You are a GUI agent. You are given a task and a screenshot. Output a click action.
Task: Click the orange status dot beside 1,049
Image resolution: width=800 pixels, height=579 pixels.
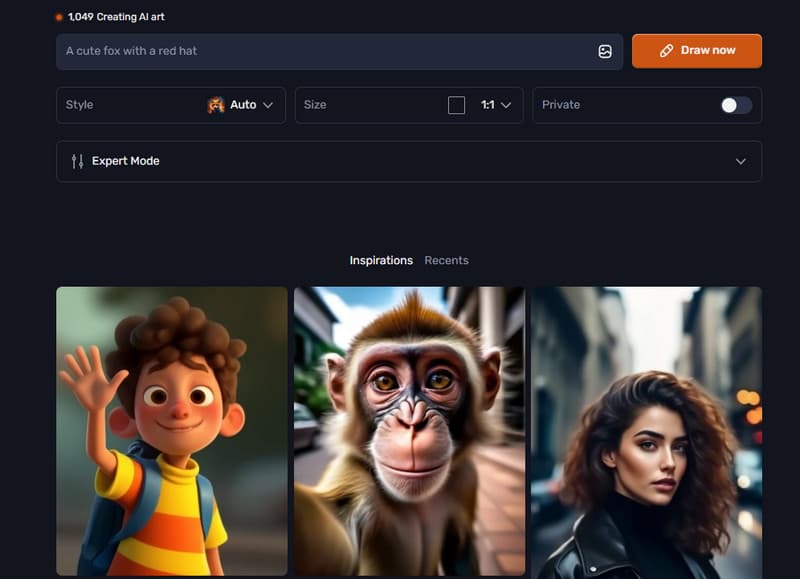[59, 17]
